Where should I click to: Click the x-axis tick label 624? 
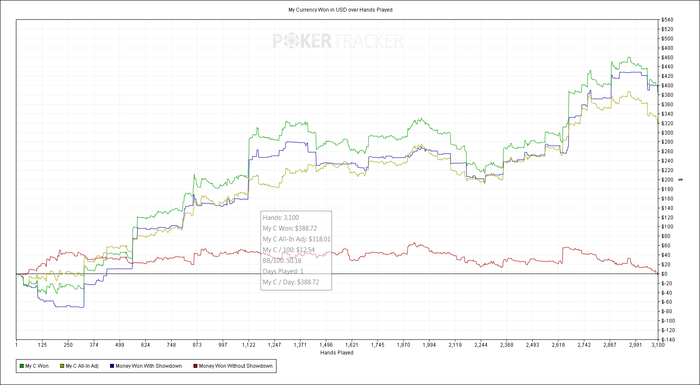click(x=145, y=345)
